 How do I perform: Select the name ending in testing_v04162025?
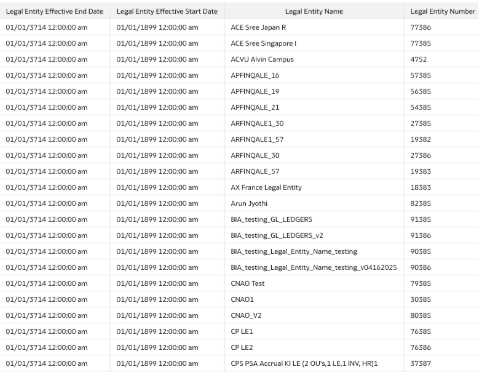pyautogui.click(x=314, y=267)
